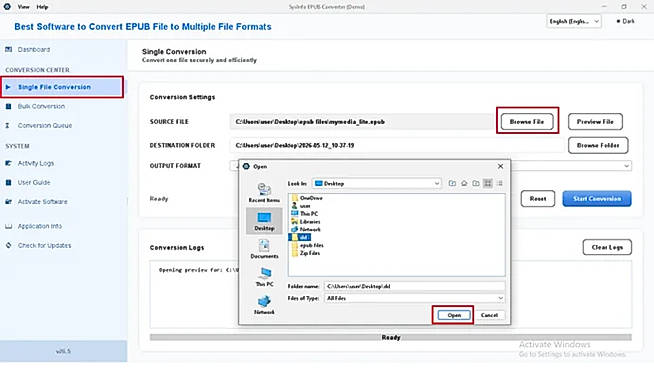Select This PC in the places bar

click(264, 277)
